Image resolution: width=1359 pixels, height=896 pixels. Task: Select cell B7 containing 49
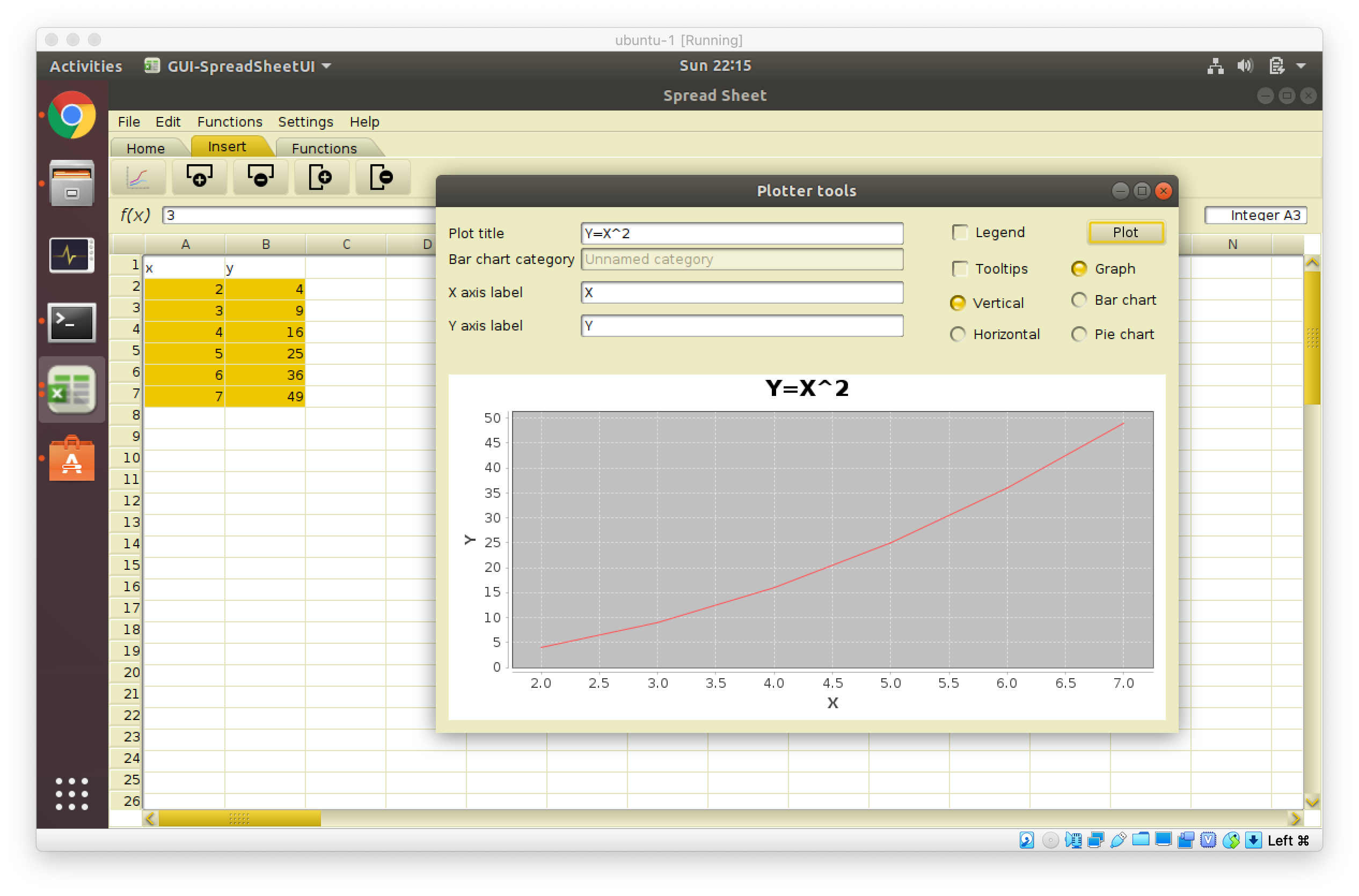click(x=265, y=396)
